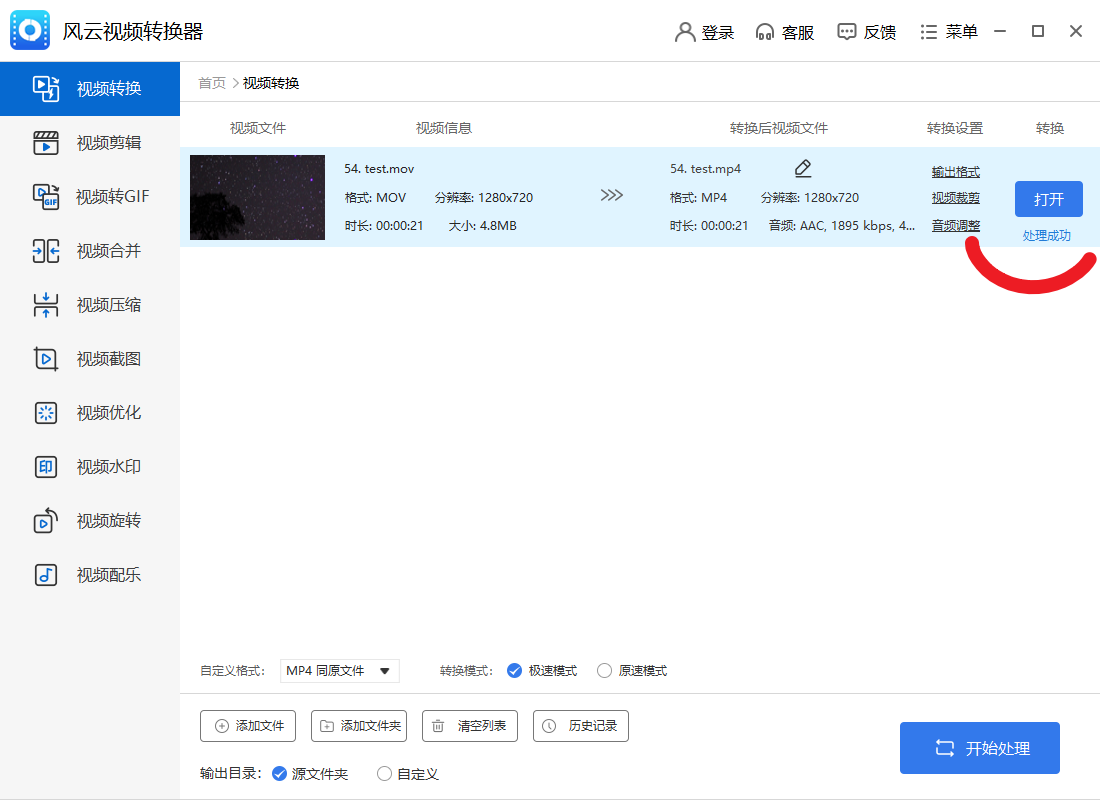Open 客服 customer service in title bar
Viewport: 1100px width, 800px height.
click(x=785, y=32)
